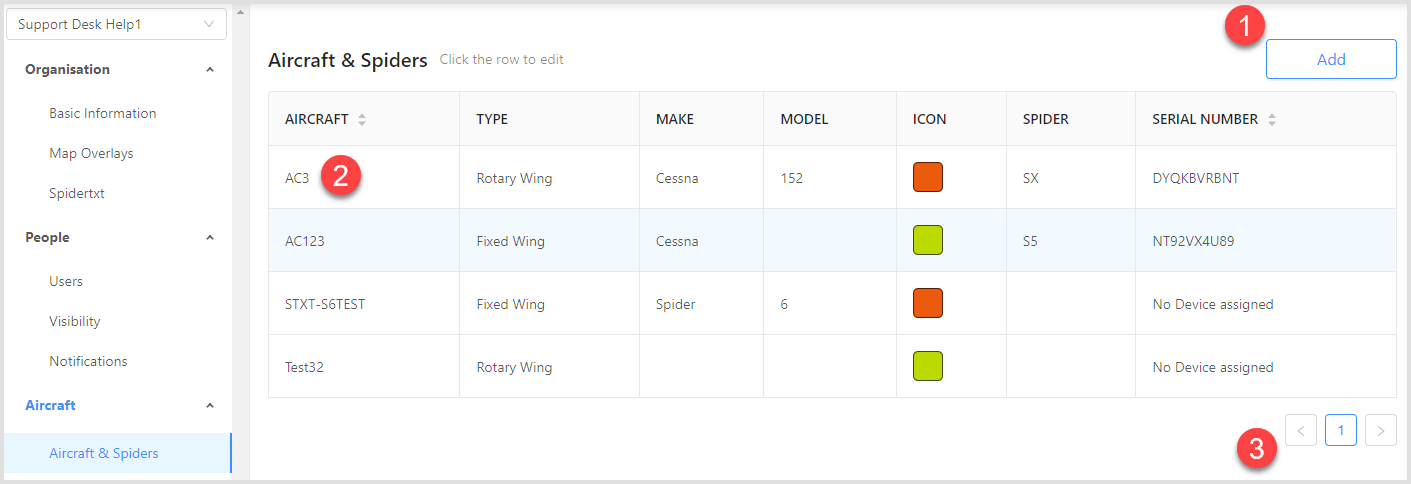The height and width of the screenshot is (484, 1411).
Task: Collapse the People section chevron
Action: tap(209, 238)
